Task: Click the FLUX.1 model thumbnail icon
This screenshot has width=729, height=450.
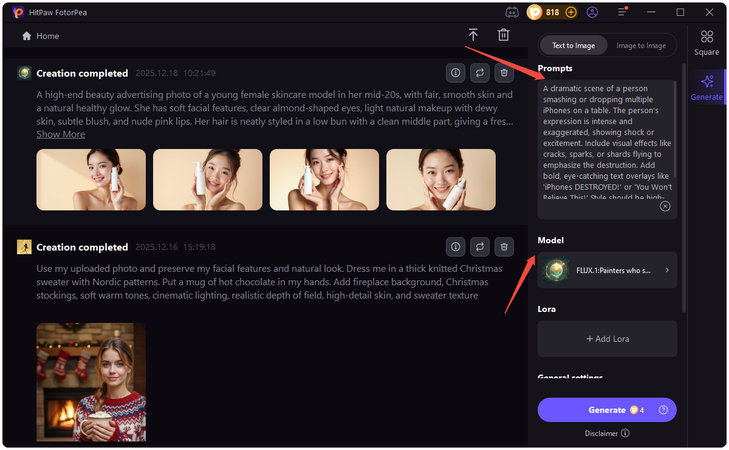Action: (557, 270)
